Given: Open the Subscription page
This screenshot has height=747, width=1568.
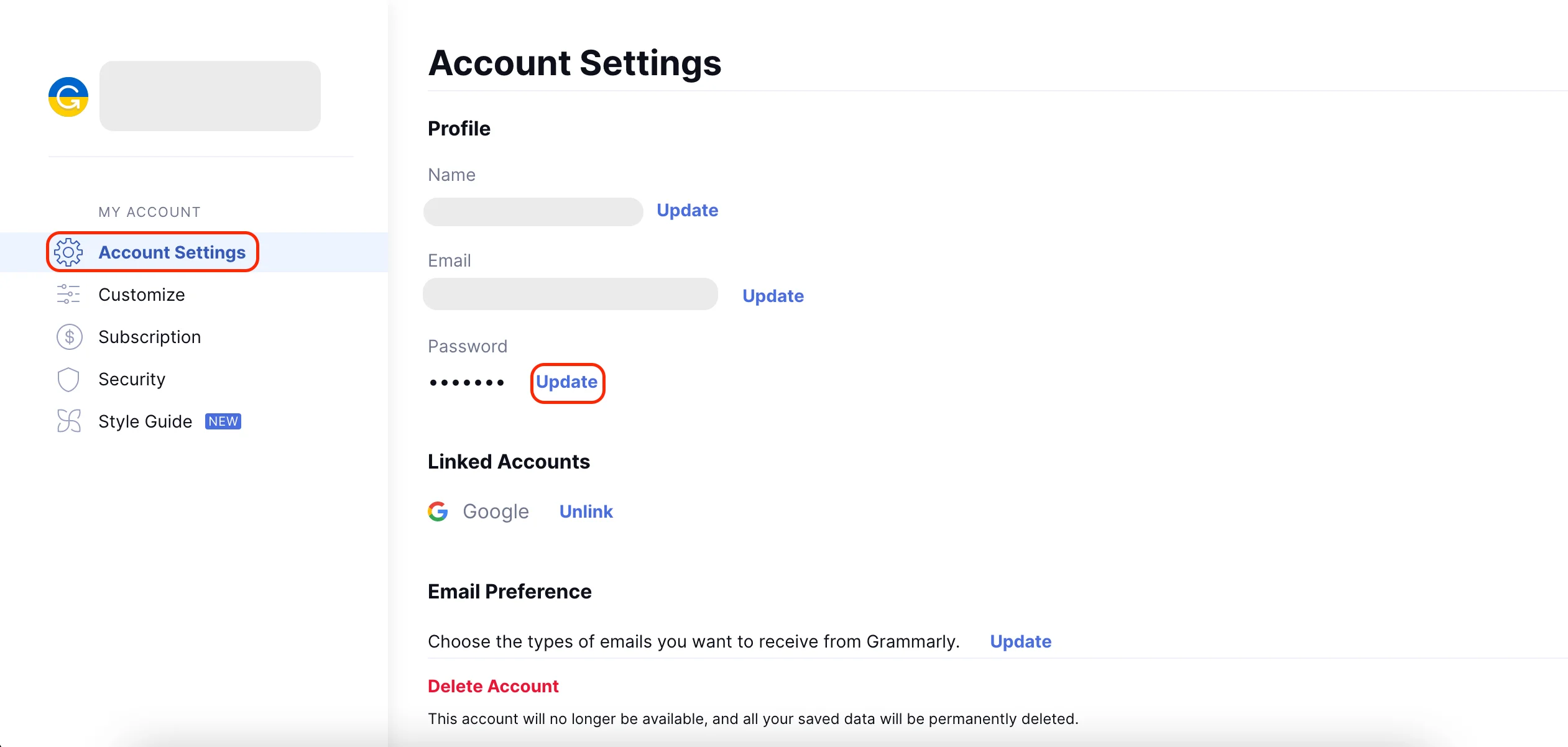Looking at the screenshot, I should (149, 337).
